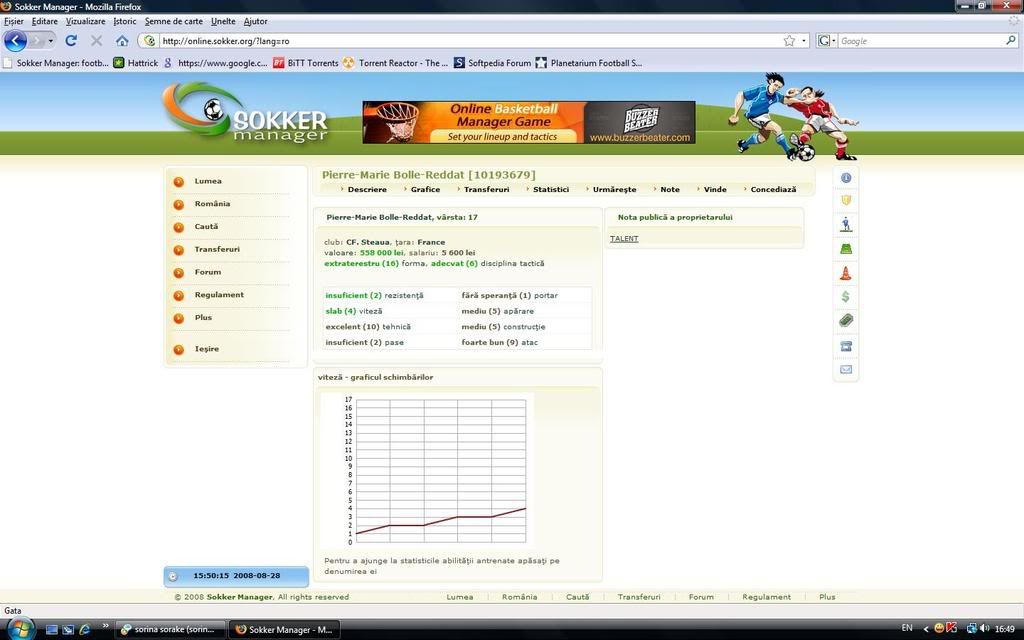1024x640 pixels.
Task: Open the yellow shield club icon
Action: (x=846, y=200)
